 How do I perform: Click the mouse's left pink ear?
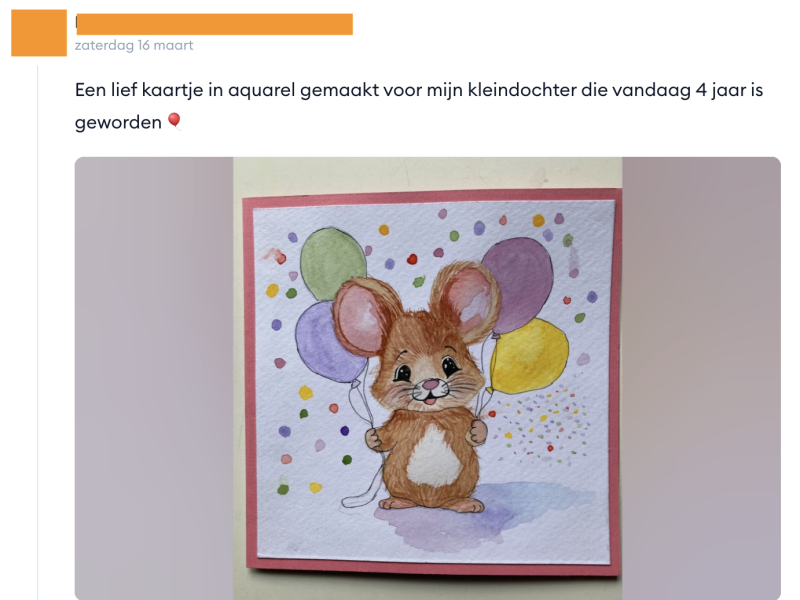click(359, 316)
